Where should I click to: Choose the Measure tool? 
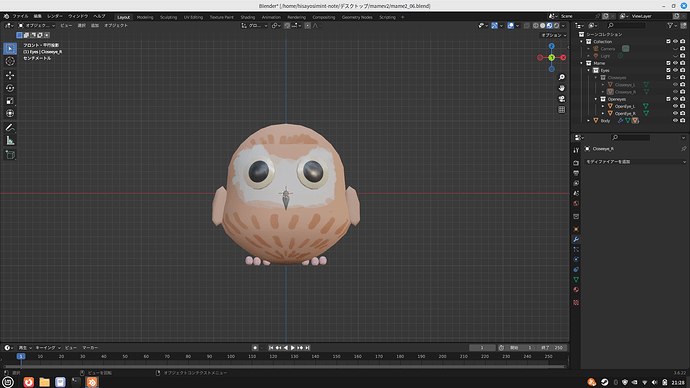pos(10,141)
